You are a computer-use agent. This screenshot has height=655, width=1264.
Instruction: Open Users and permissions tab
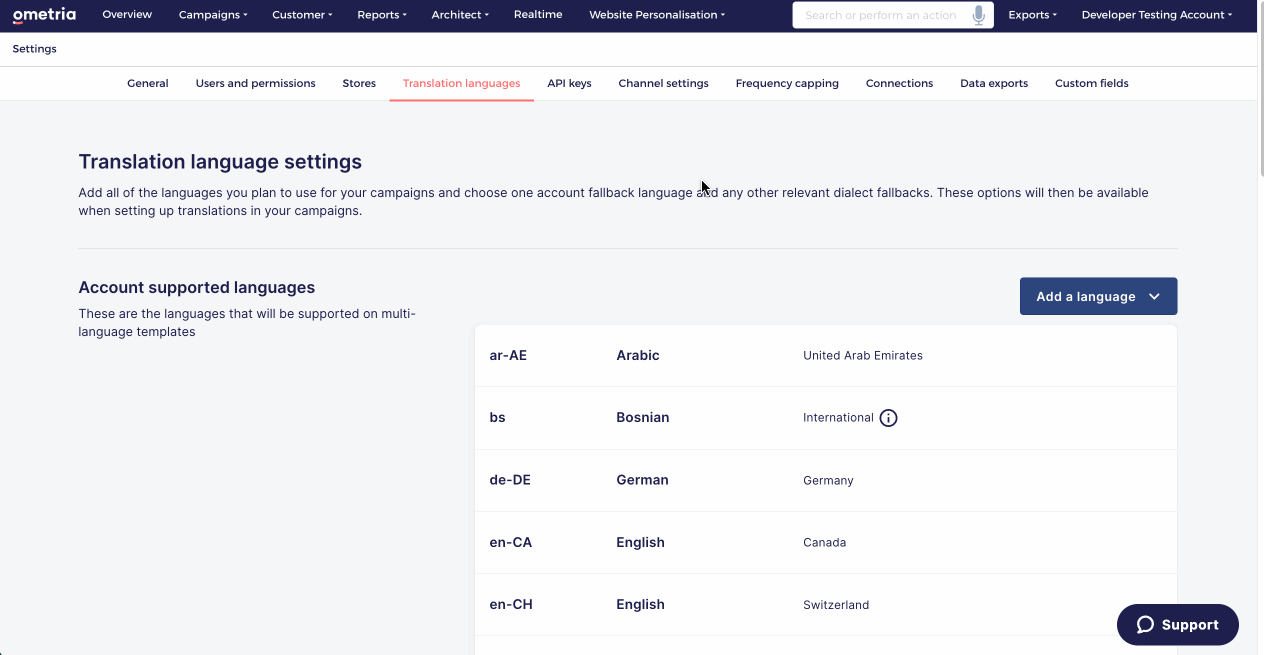(x=255, y=84)
